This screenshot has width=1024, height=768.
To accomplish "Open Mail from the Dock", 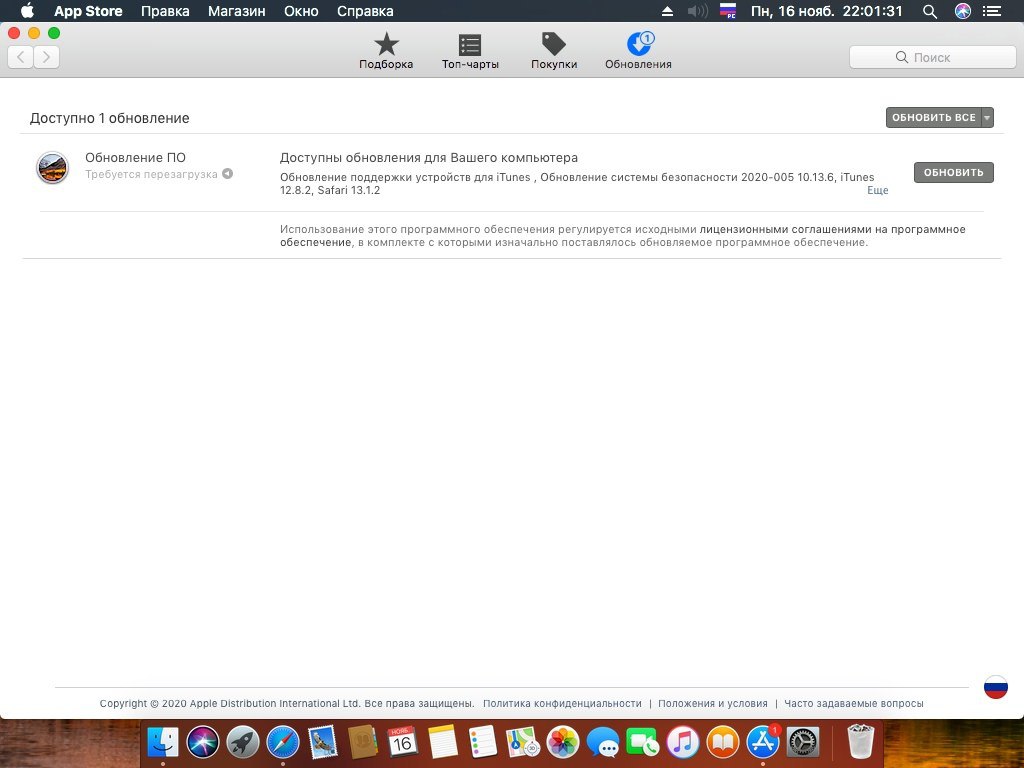I will click(x=323, y=742).
